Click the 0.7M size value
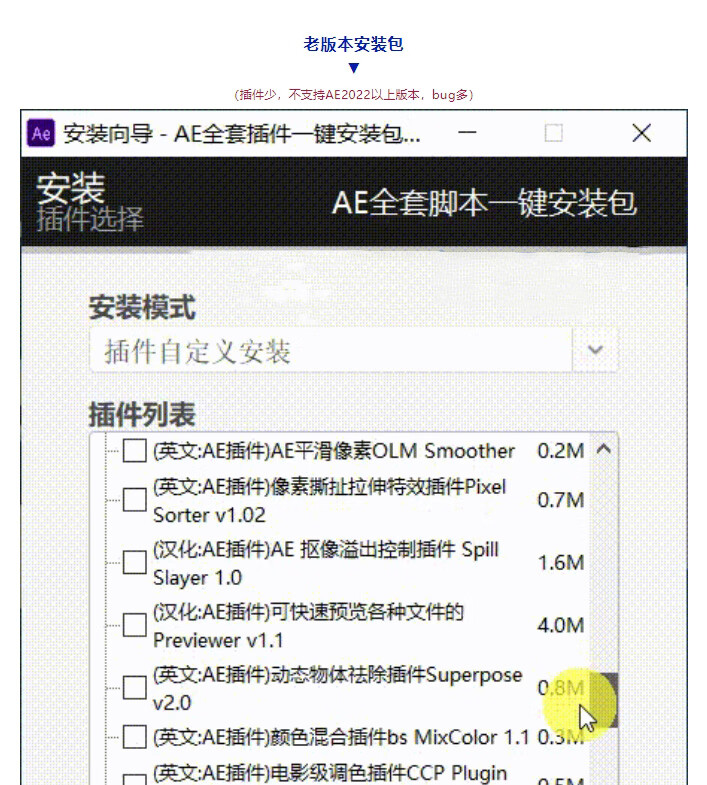 point(561,500)
